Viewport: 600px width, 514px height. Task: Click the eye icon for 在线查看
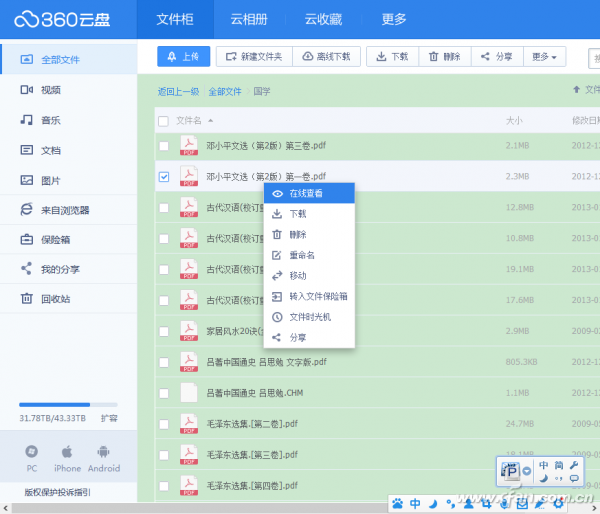pyautogui.click(x=277, y=194)
